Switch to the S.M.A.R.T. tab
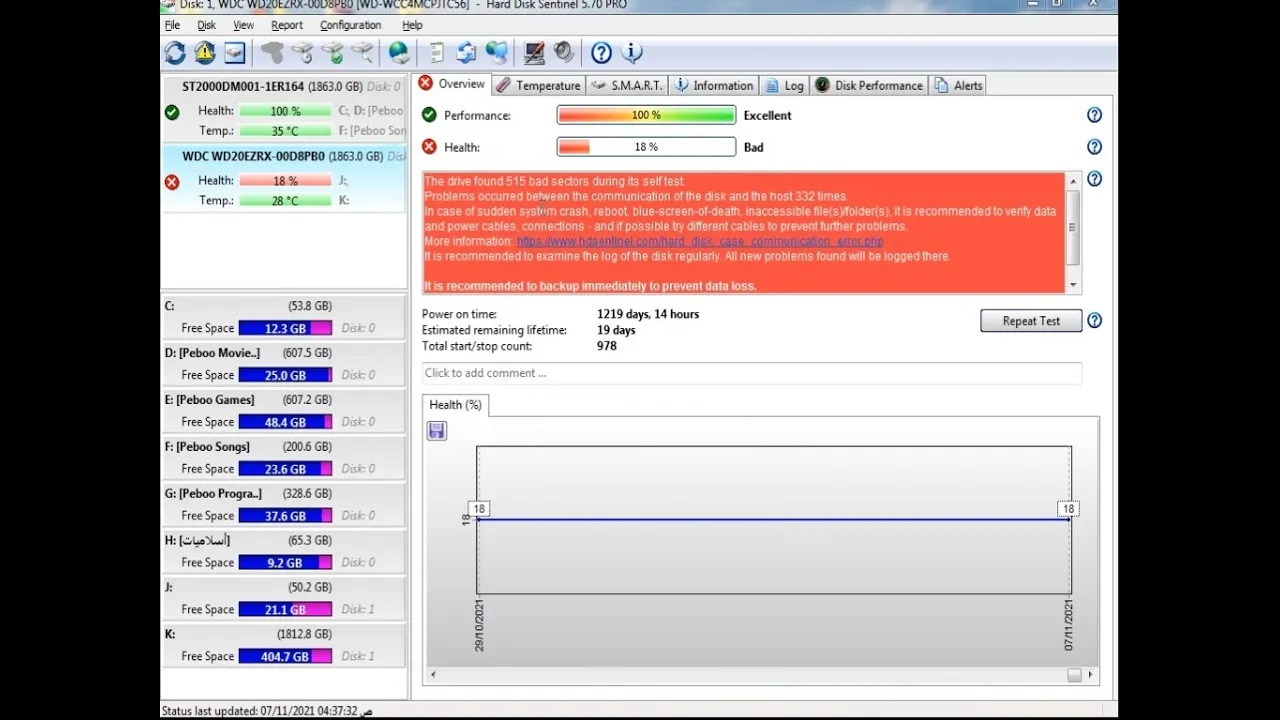Viewport: 1280px width, 720px height. 626,85
